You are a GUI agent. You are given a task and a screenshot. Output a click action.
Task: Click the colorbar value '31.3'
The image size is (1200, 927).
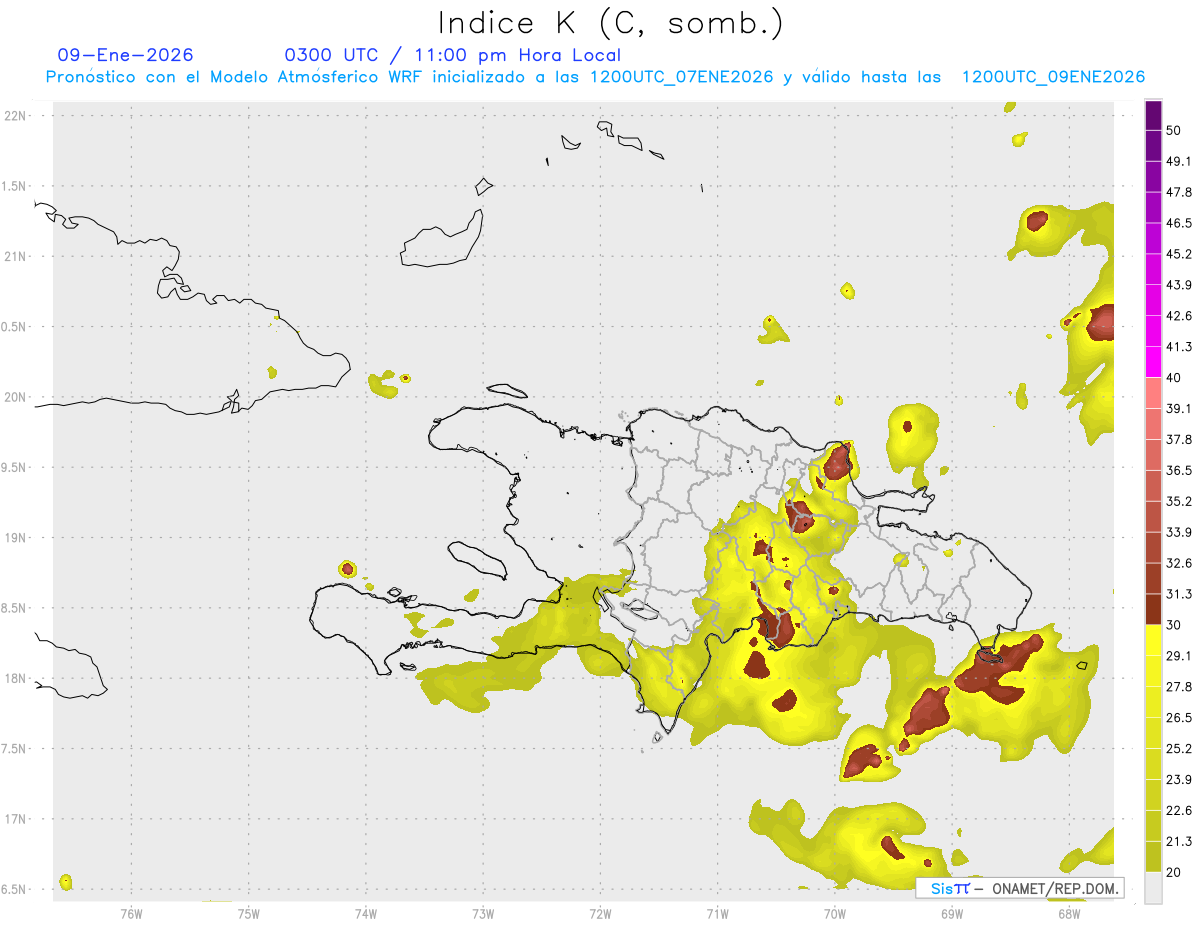[x=1179, y=594]
